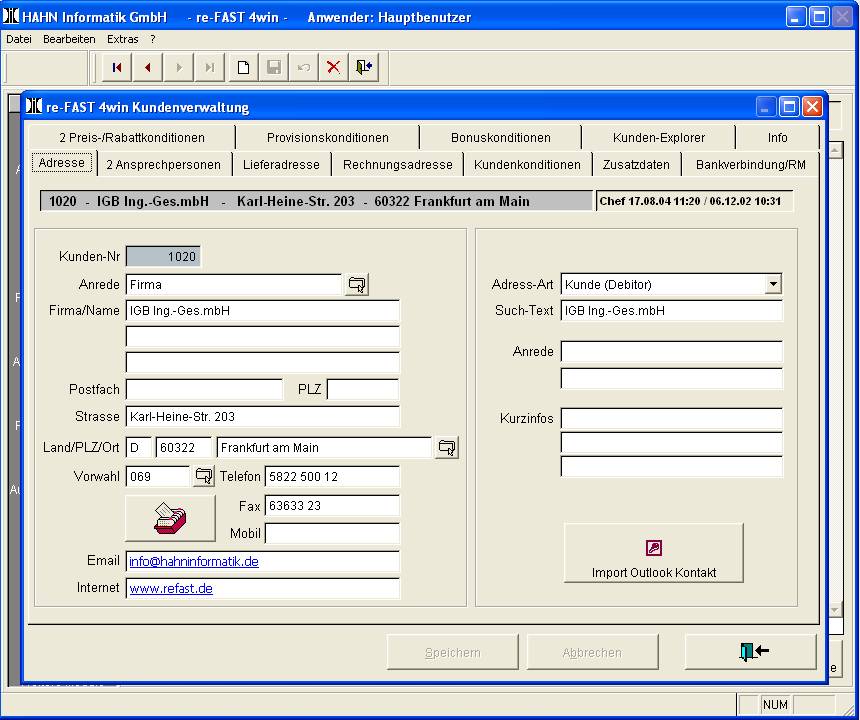The height and width of the screenshot is (720, 860).
Task: Click the Kunden-Nr field showing 1020
Action: tap(163, 257)
